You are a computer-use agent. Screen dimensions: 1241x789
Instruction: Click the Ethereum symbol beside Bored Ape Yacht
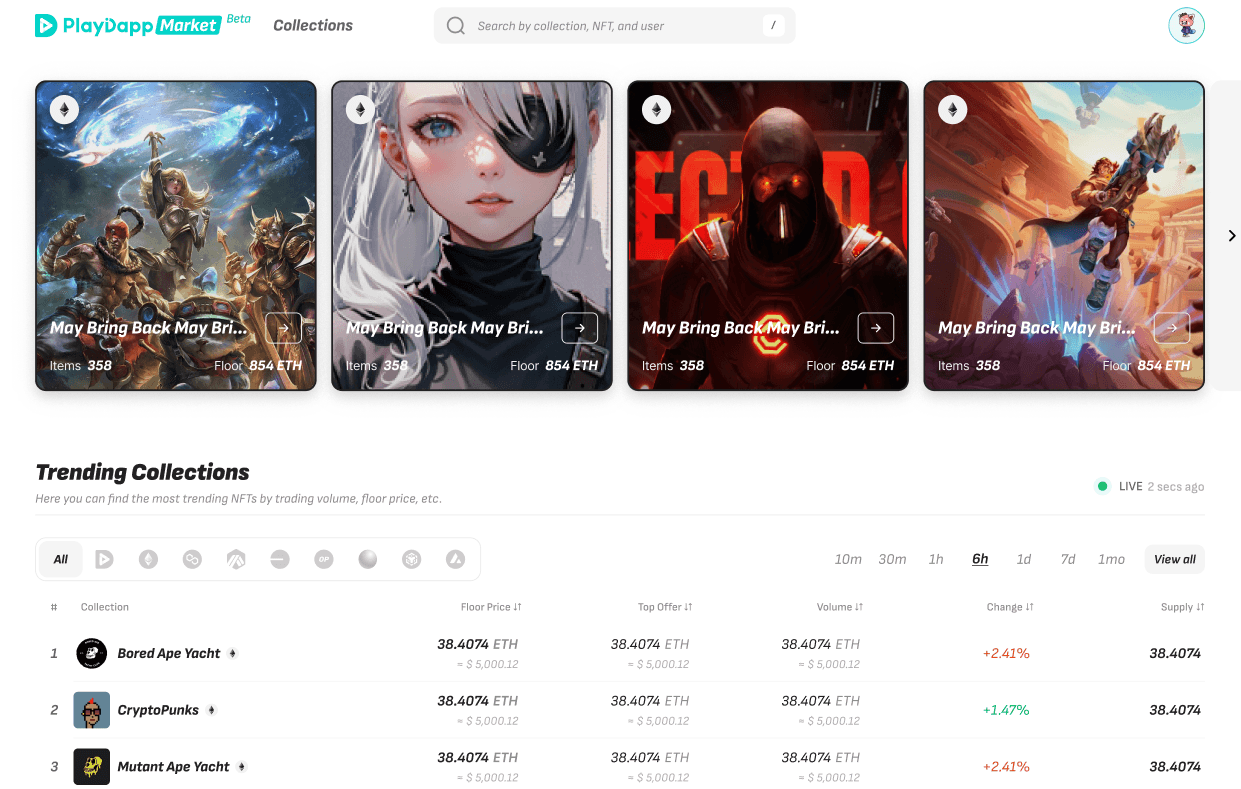233,654
